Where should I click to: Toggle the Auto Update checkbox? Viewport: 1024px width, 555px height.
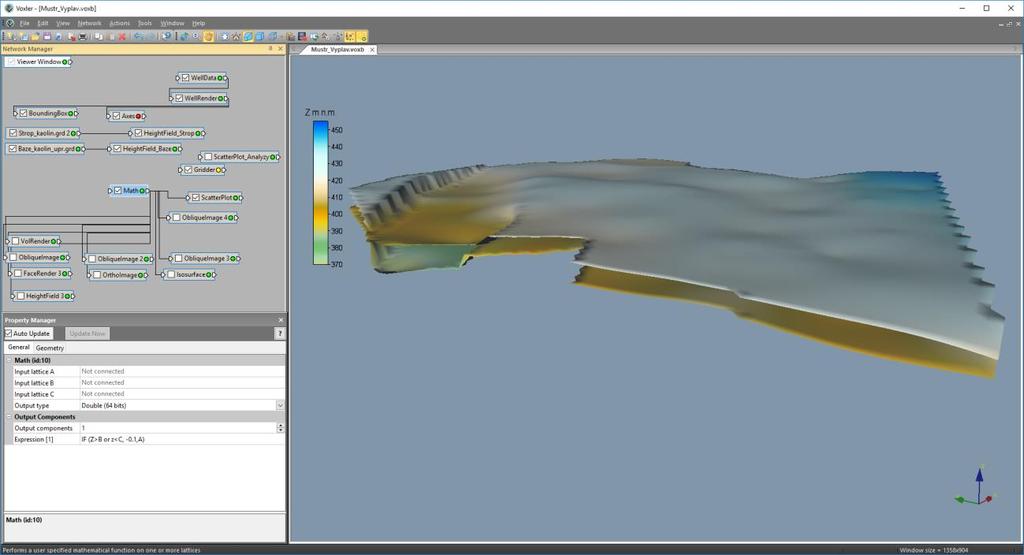click(x=8, y=334)
